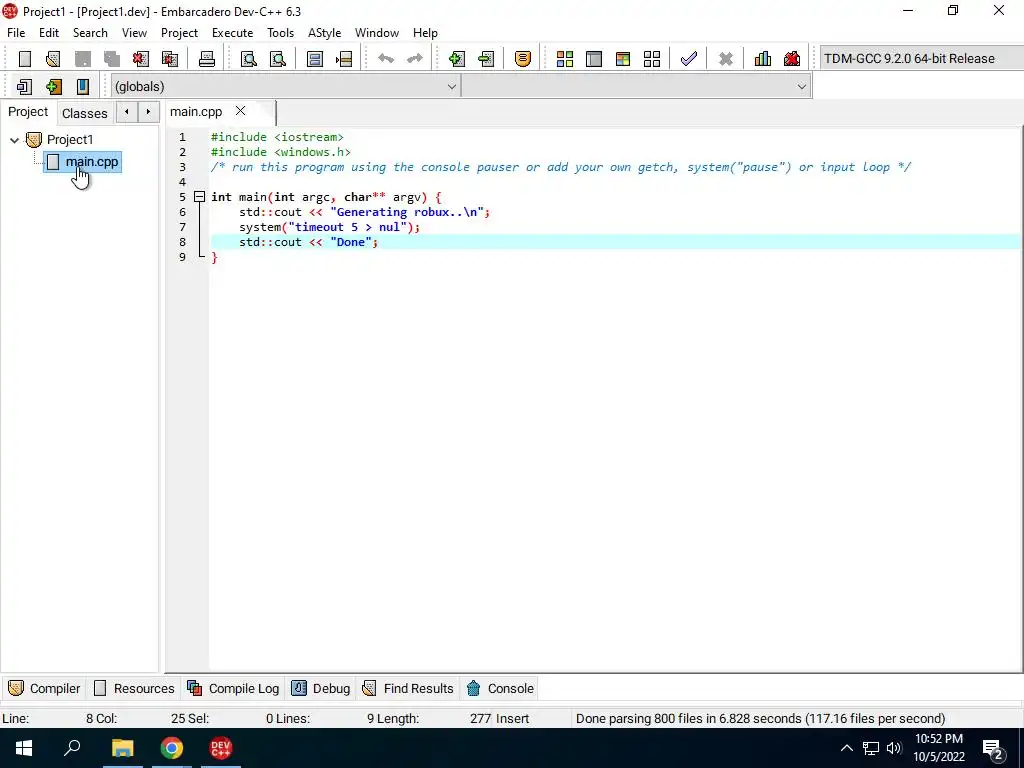Open the Project menu
Image resolution: width=1024 pixels, height=768 pixels.
[180, 33]
